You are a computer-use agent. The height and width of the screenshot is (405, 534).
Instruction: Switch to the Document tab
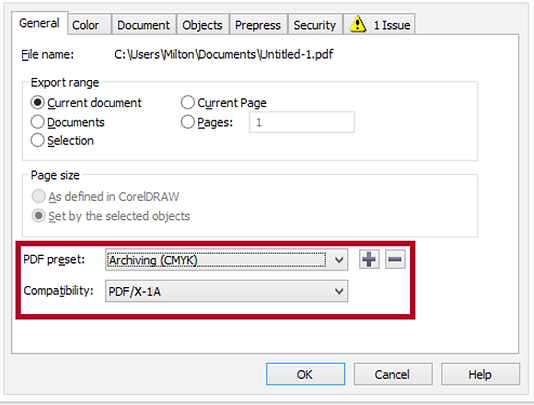click(143, 25)
